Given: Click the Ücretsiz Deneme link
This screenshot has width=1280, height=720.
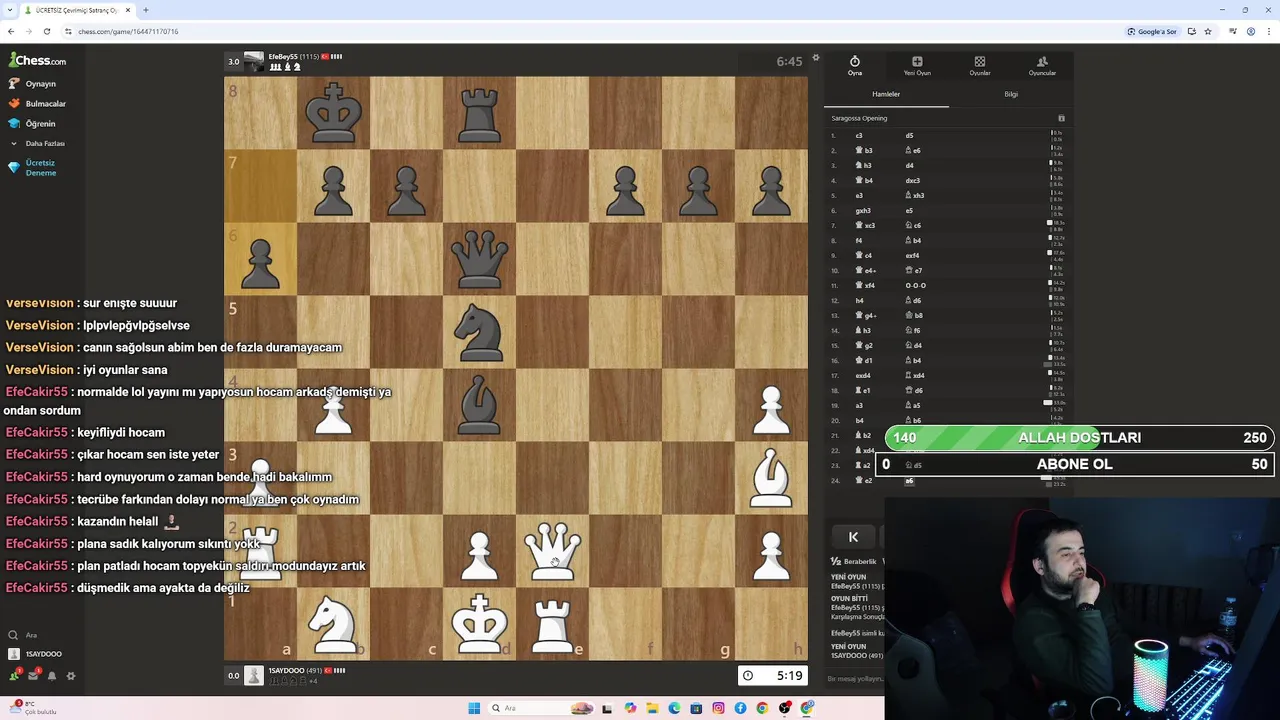Looking at the screenshot, I should [x=34, y=168].
